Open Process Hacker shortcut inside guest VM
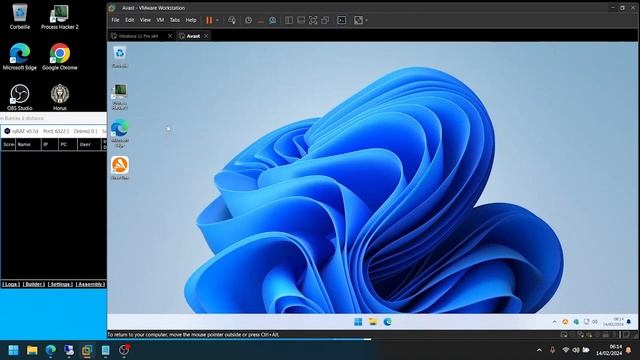Screen dimensions: 640x360 (120, 96)
